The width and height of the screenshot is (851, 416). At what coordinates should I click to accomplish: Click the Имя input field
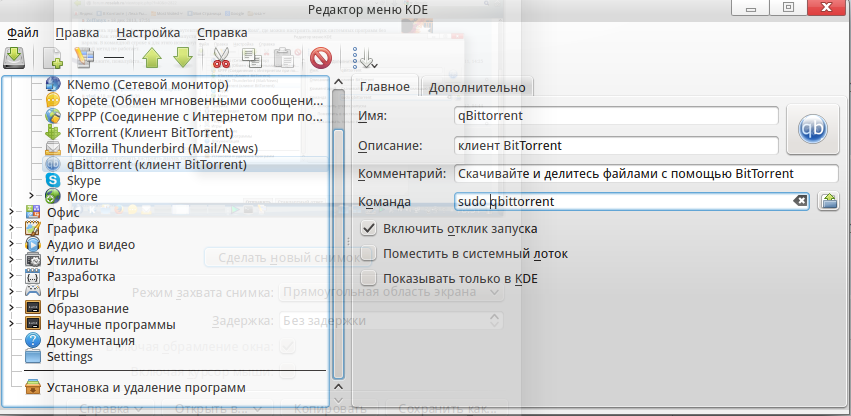pyautogui.click(x=616, y=116)
